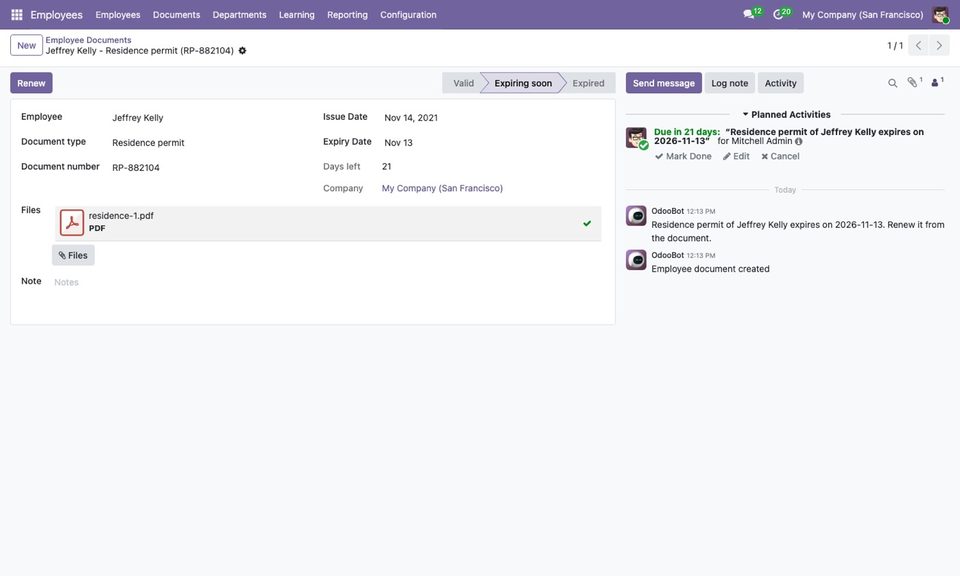This screenshot has width=960, height=576.
Task: Set status to Valid
Action: [463, 83]
